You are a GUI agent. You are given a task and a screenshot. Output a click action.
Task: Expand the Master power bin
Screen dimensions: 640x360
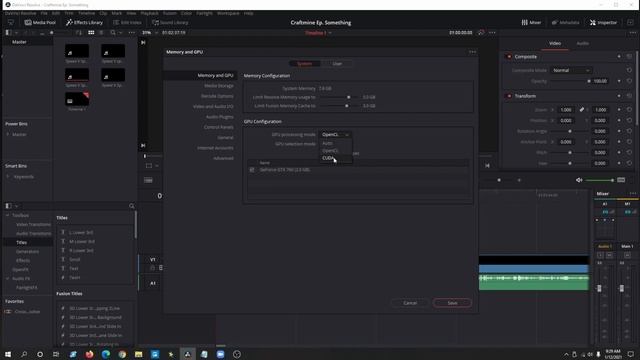(7, 134)
